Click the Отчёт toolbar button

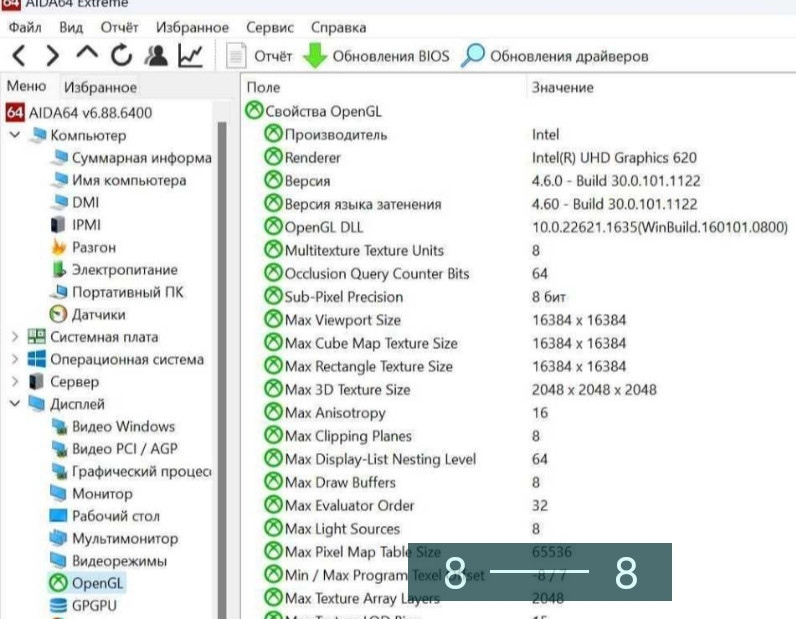pos(261,56)
